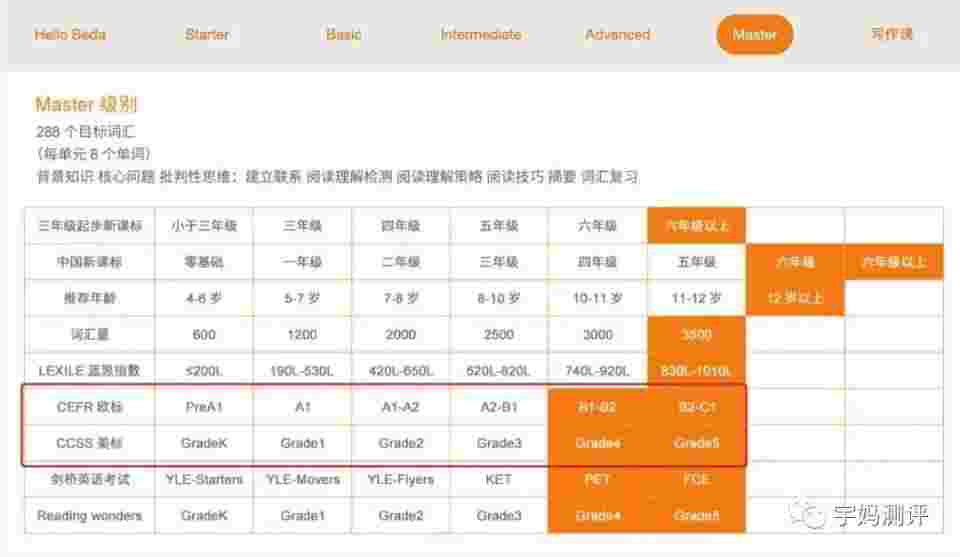Click the '三年级起步新课标' row header
Screen dimensions: 960x557
(x=89, y=226)
